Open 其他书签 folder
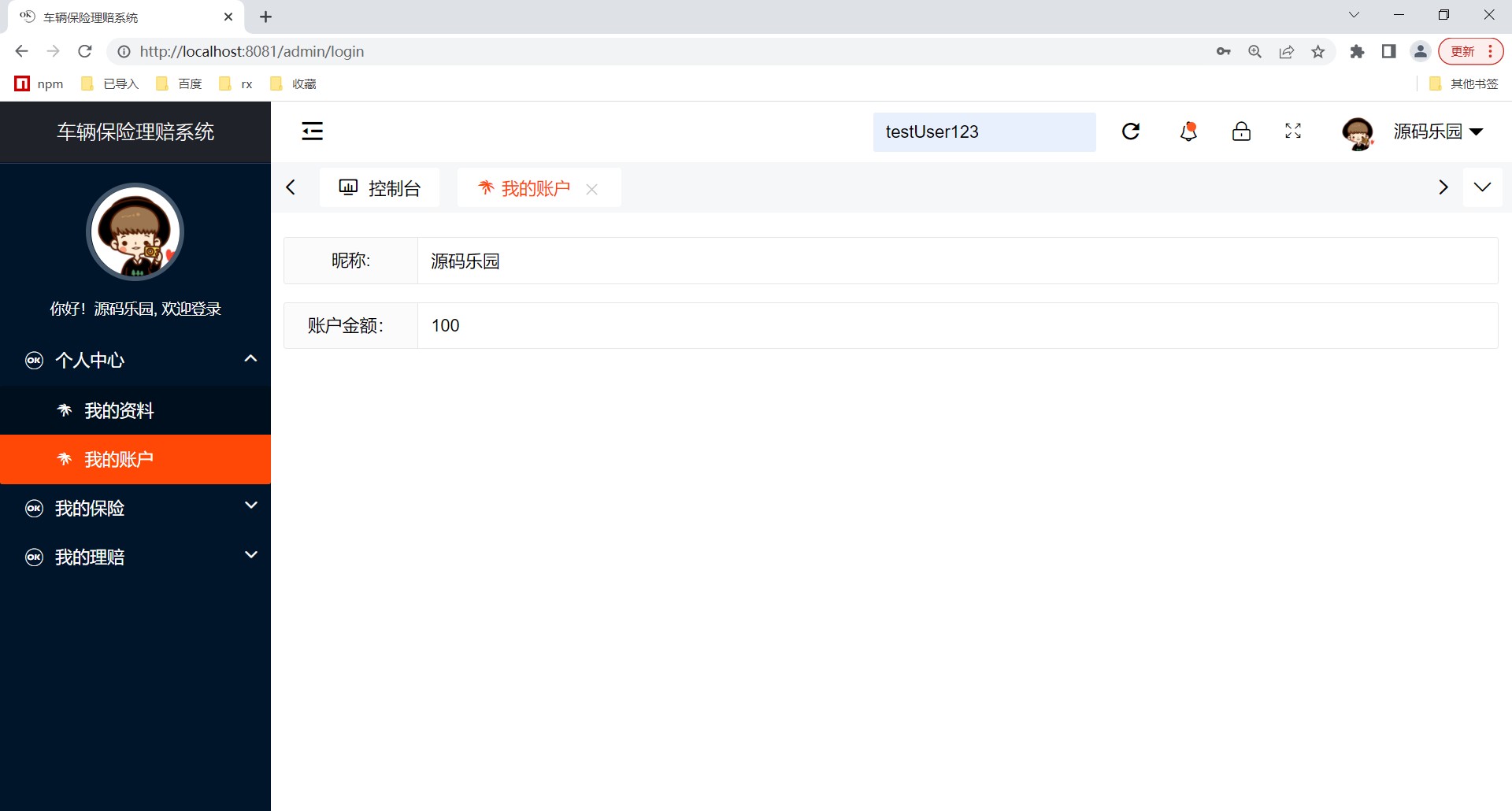This screenshot has width=1512, height=811. pos(1464,83)
